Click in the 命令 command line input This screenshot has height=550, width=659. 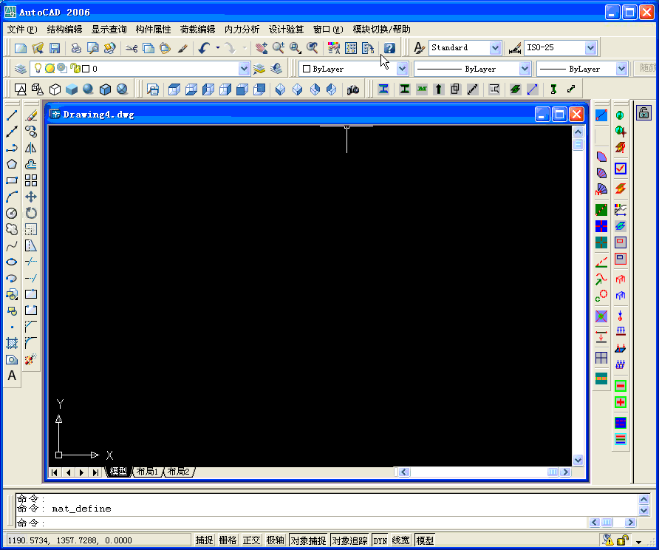pos(301,523)
